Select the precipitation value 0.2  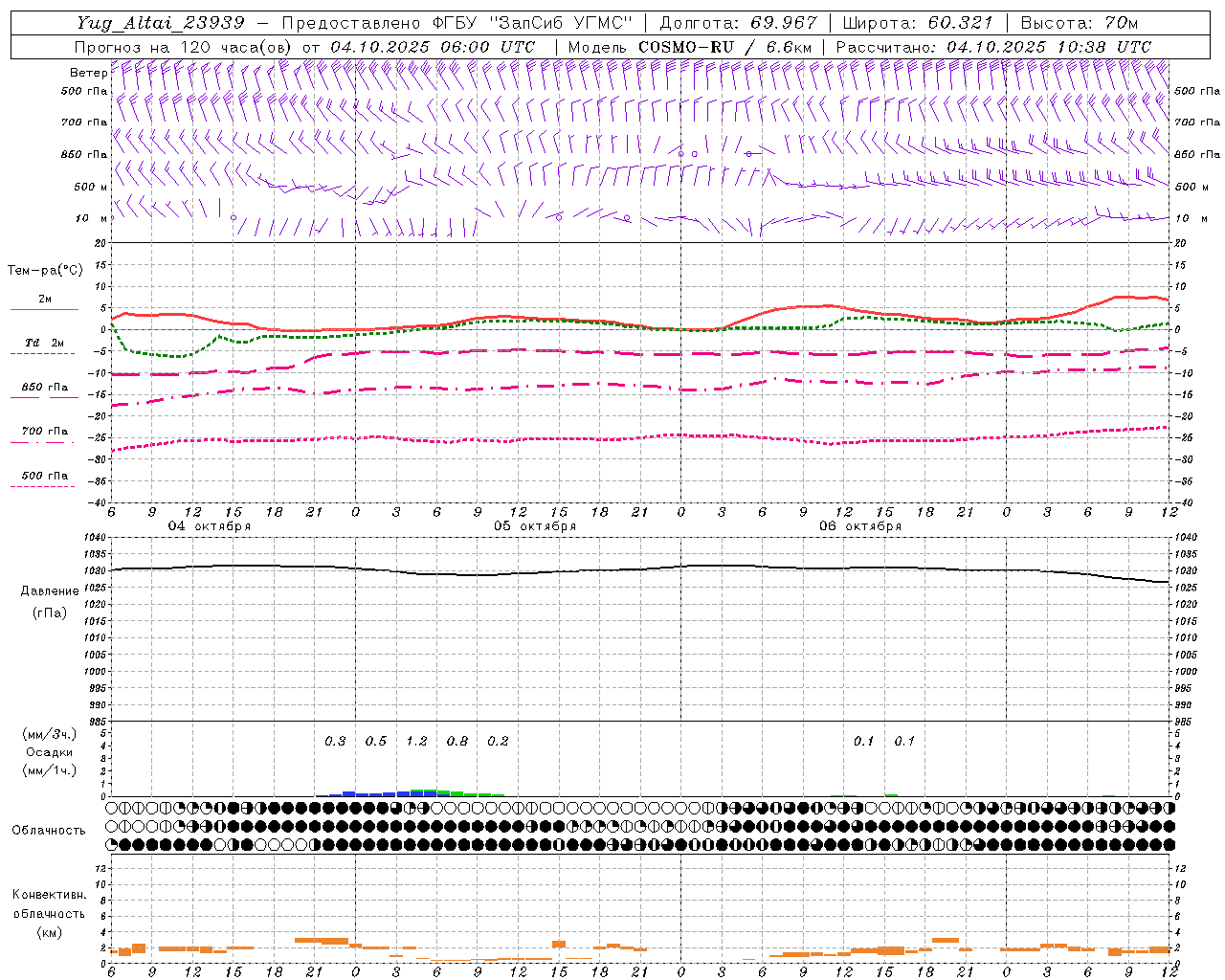click(498, 742)
